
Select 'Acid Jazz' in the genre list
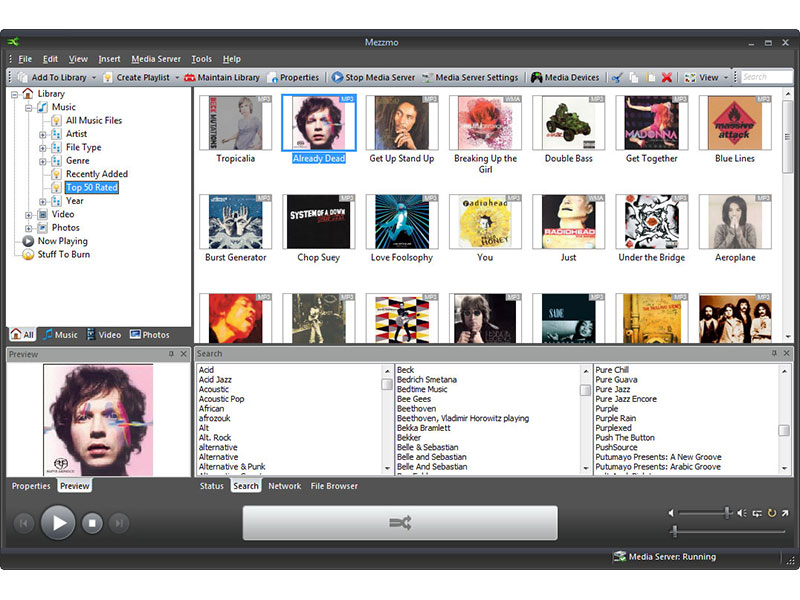215,380
